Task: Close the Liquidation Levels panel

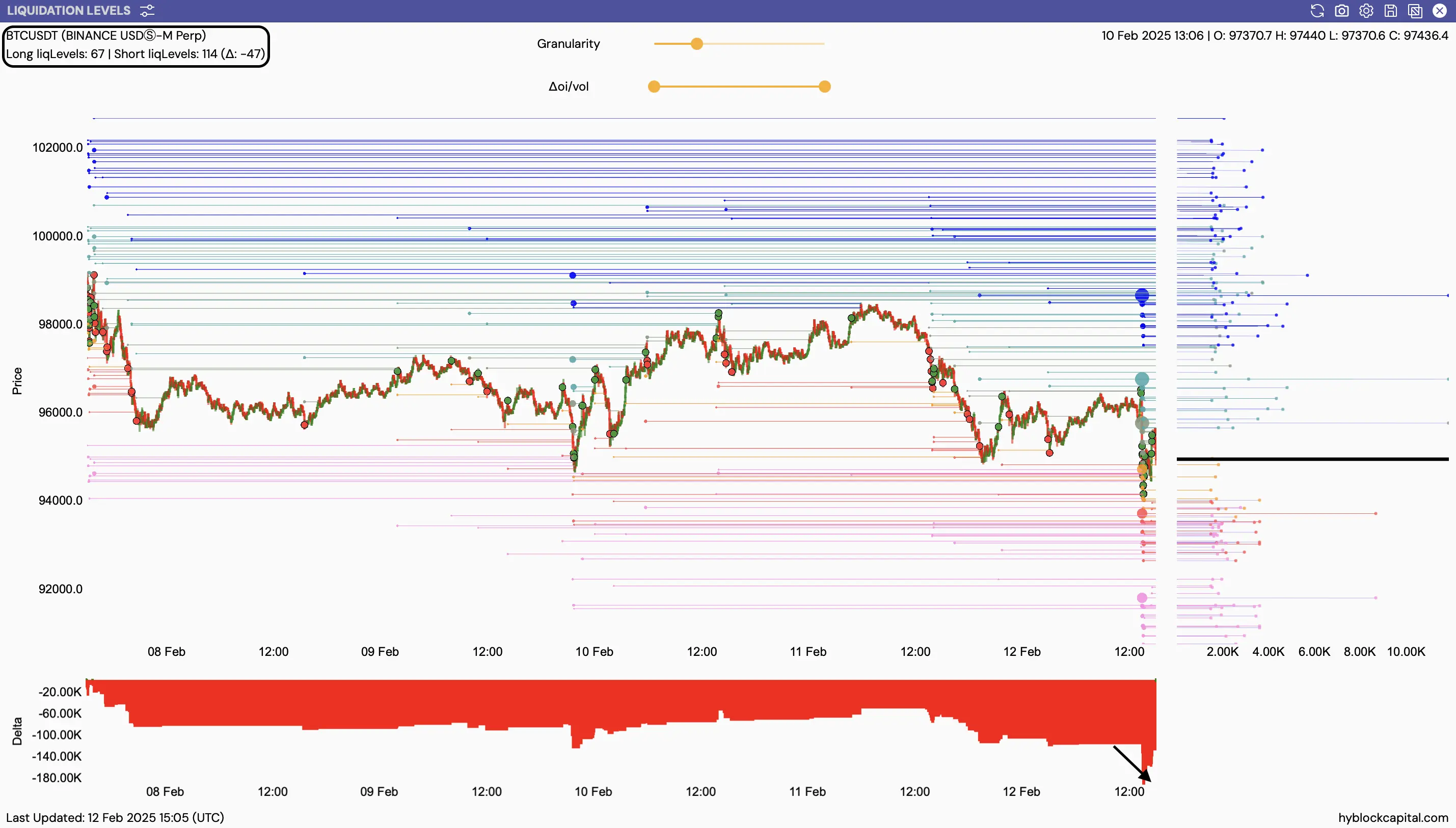Action: point(1440,11)
